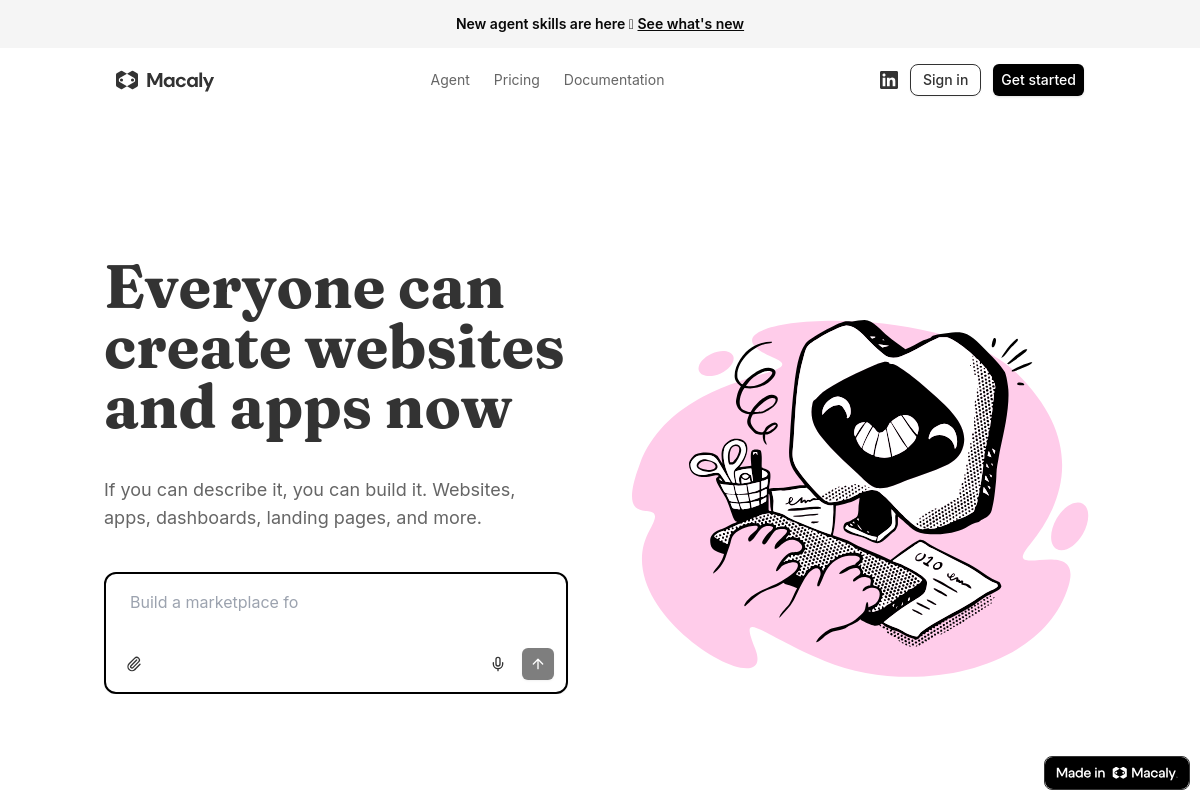Focus the Build a marketplace prompt field
Image resolution: width=1200 pixels, height=800 pixels.
click(335, 610)
